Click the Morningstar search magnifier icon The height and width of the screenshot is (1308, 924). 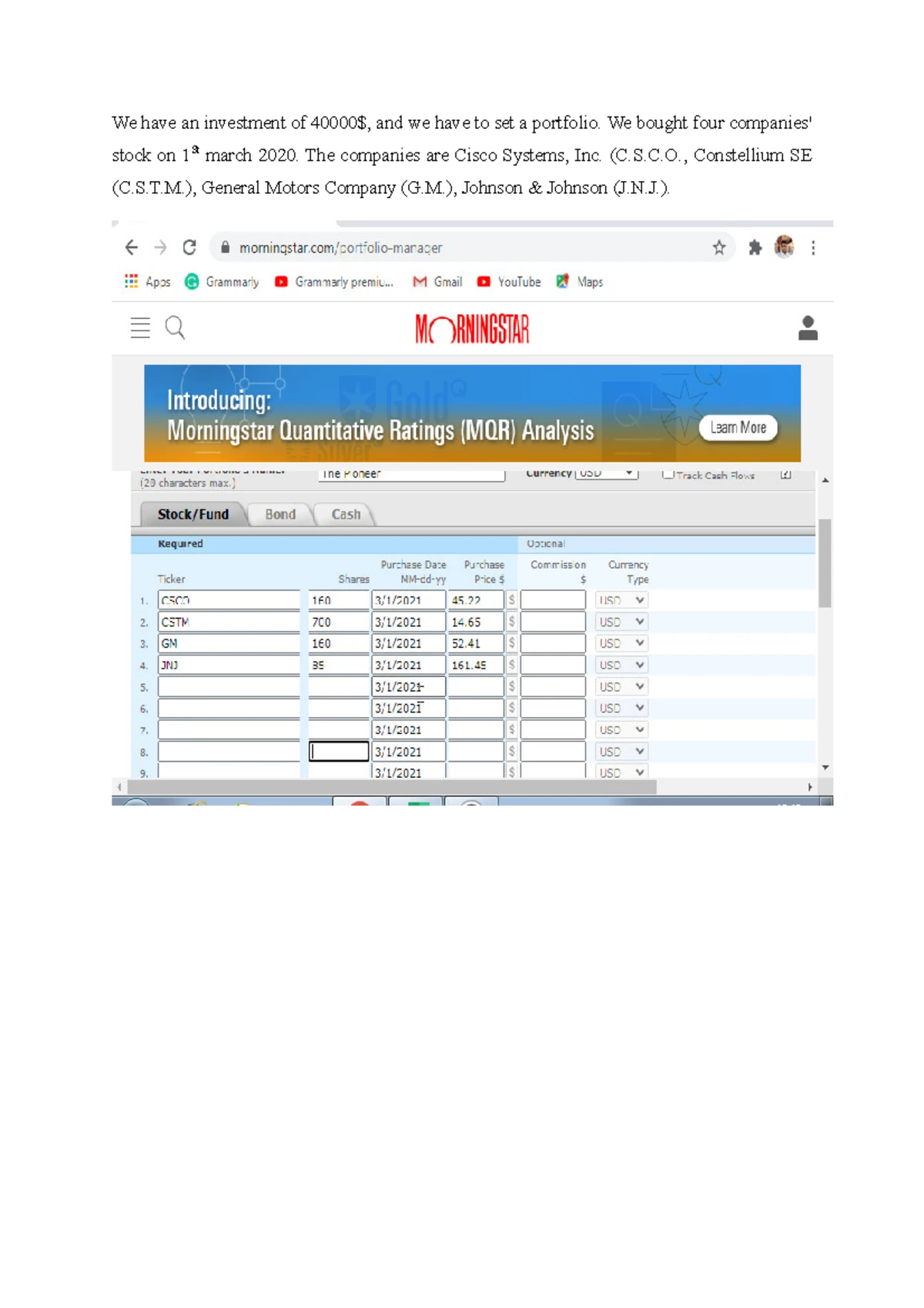point(176,328)
